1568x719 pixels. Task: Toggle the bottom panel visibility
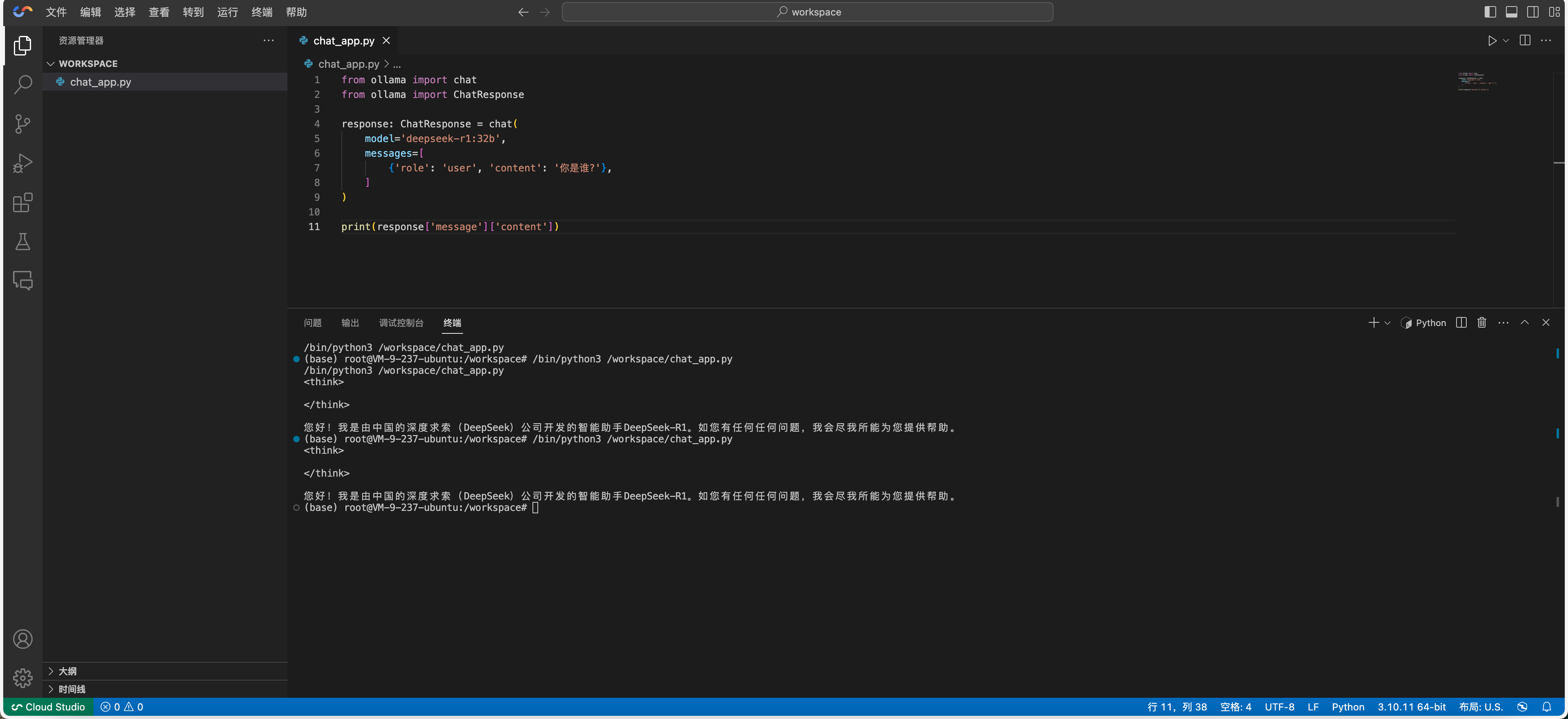click(x=1511, y=11)
